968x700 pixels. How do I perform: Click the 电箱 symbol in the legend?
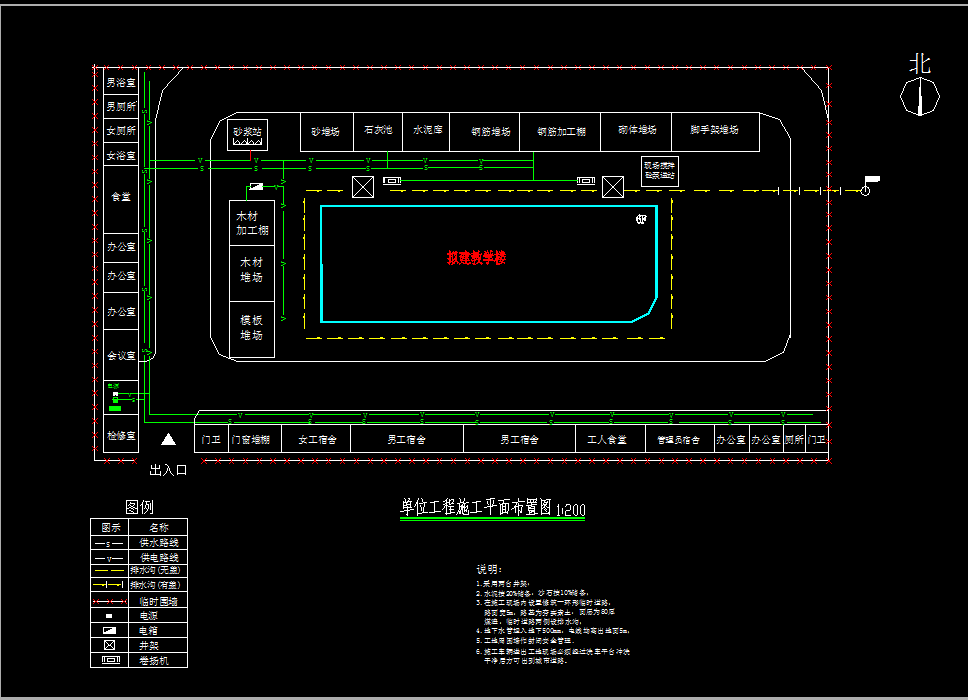[110, 631]
